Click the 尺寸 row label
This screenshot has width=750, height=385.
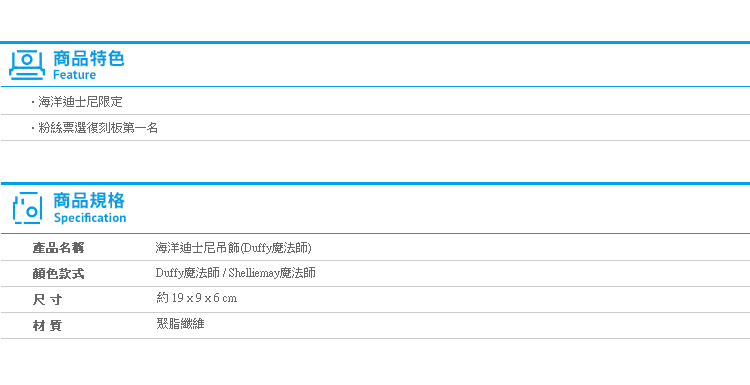47,300
